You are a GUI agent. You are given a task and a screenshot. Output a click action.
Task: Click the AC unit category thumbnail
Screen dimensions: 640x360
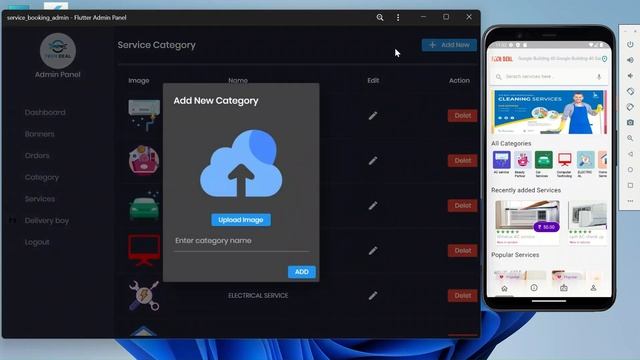(x=144, y=115)
